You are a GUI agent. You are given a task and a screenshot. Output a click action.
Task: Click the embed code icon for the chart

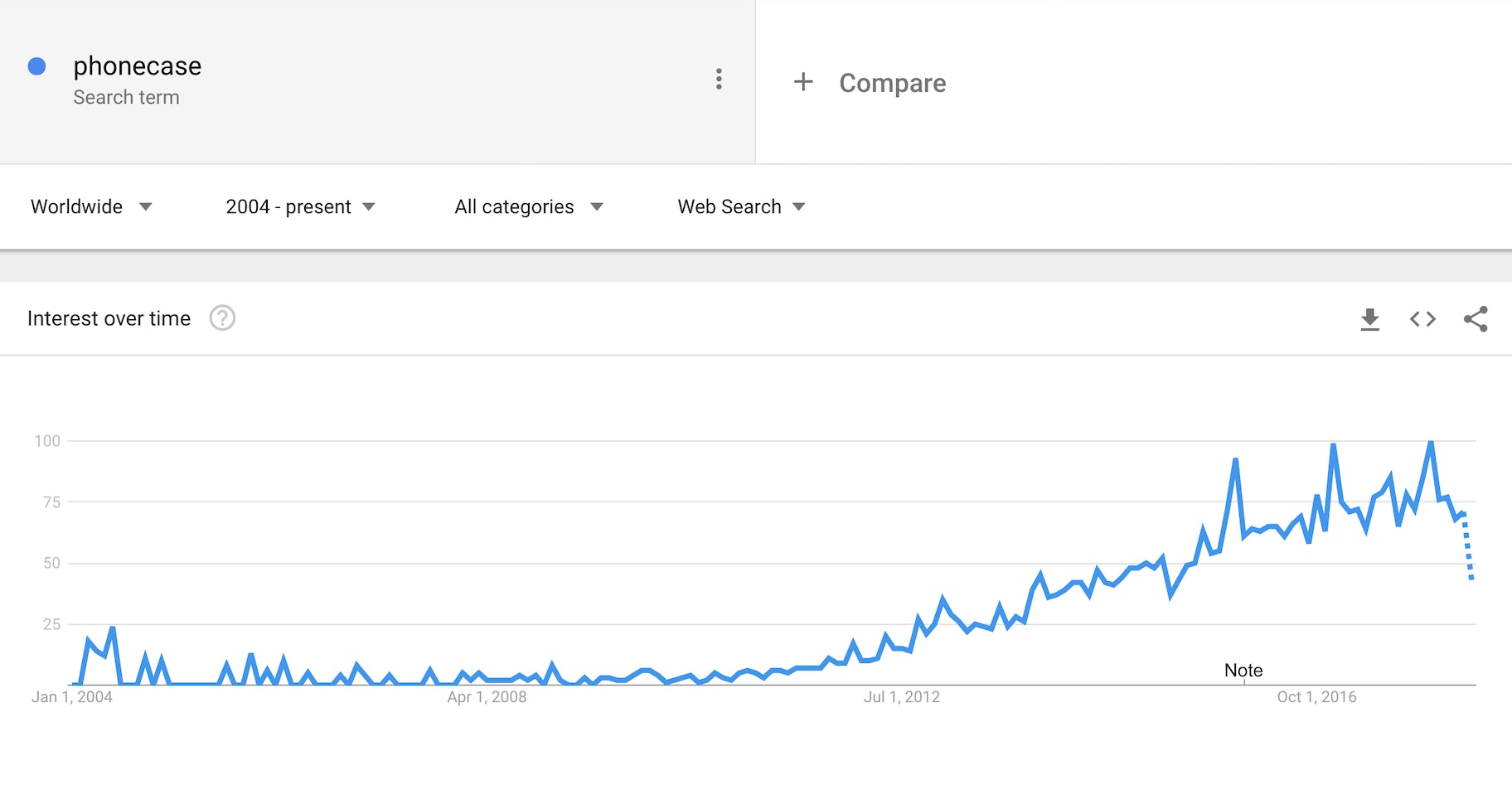1422,318
